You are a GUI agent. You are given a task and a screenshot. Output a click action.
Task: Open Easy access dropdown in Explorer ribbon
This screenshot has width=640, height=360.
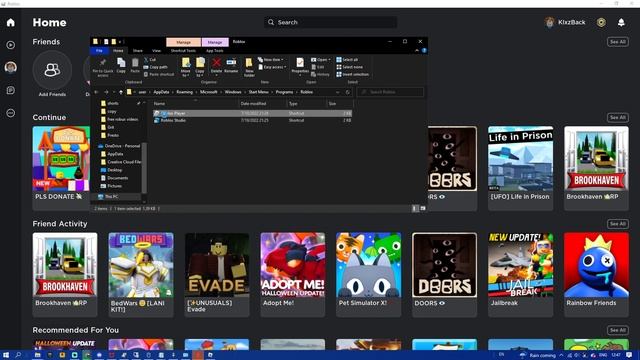(x=272, y=67)
